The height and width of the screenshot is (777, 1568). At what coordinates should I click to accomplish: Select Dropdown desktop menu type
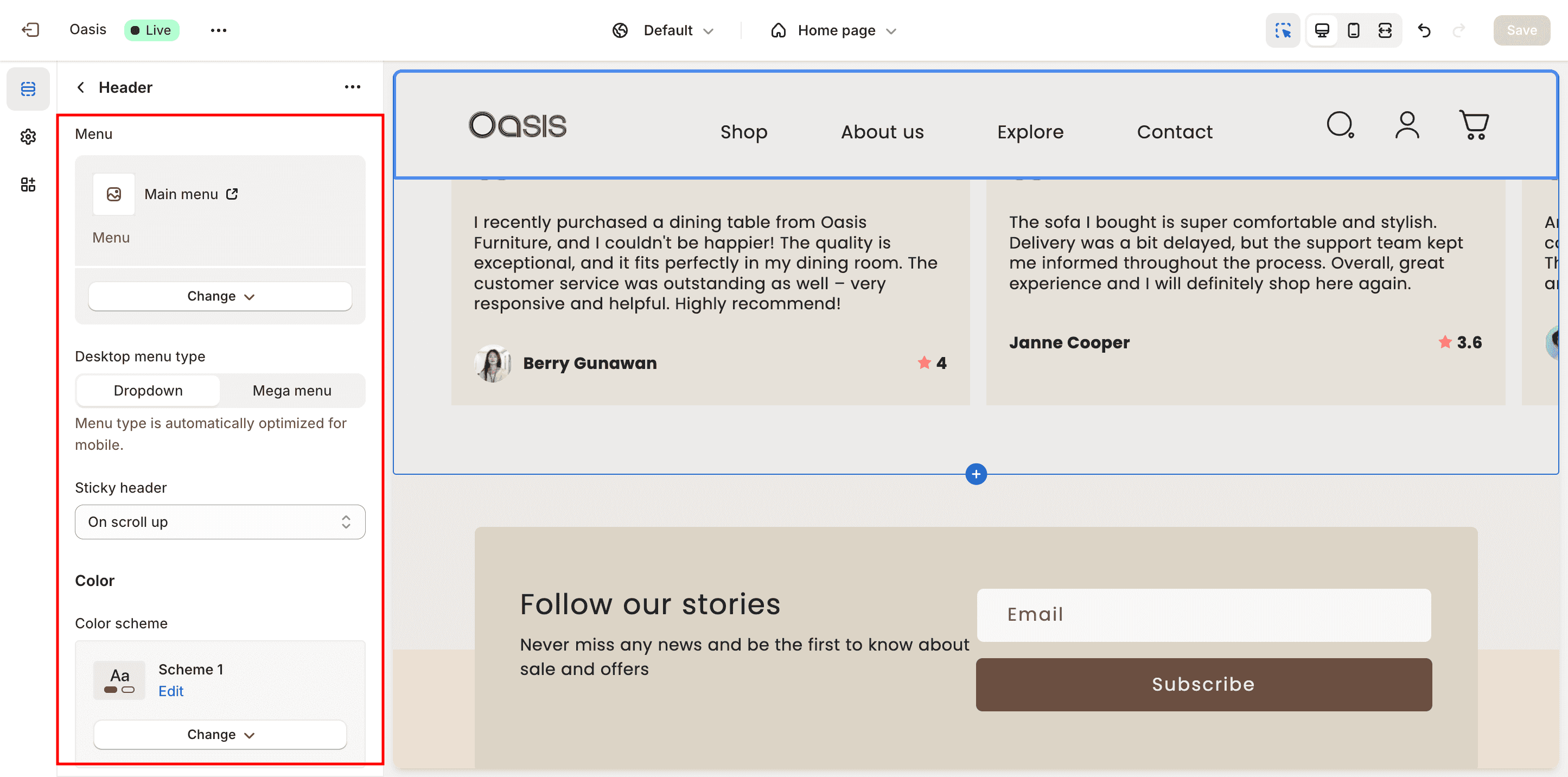click(148, 390)
